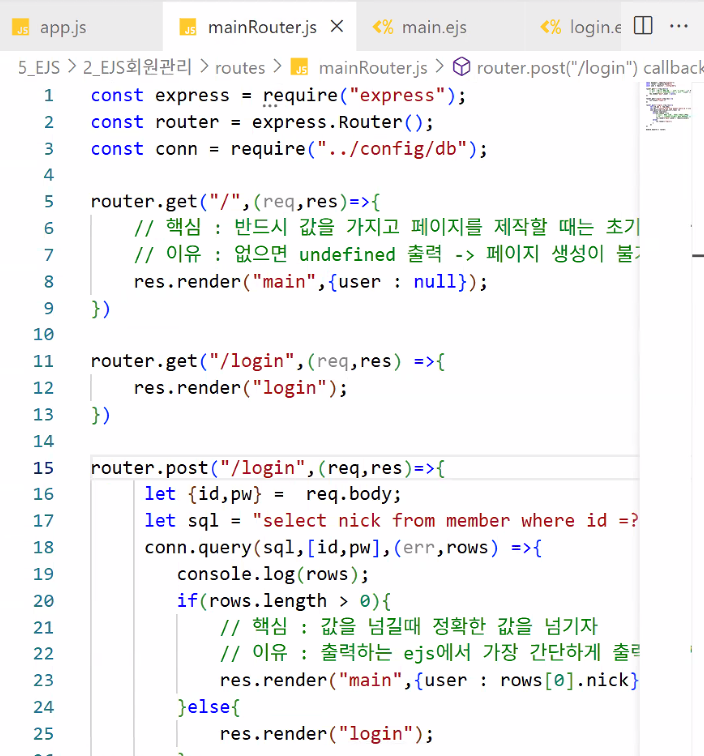Open the main.ejs tab
Viewport: 704px width, 756px height.
(x=433, y=27)
